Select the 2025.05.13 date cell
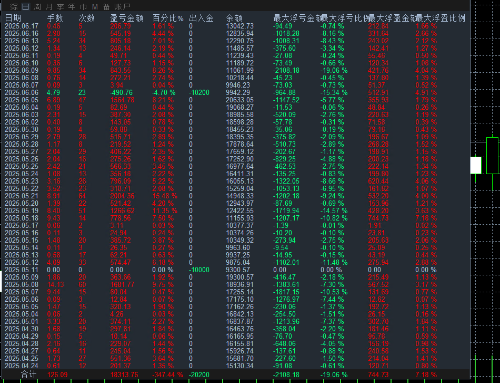The image size is (500, 383). tap(22, 255)
